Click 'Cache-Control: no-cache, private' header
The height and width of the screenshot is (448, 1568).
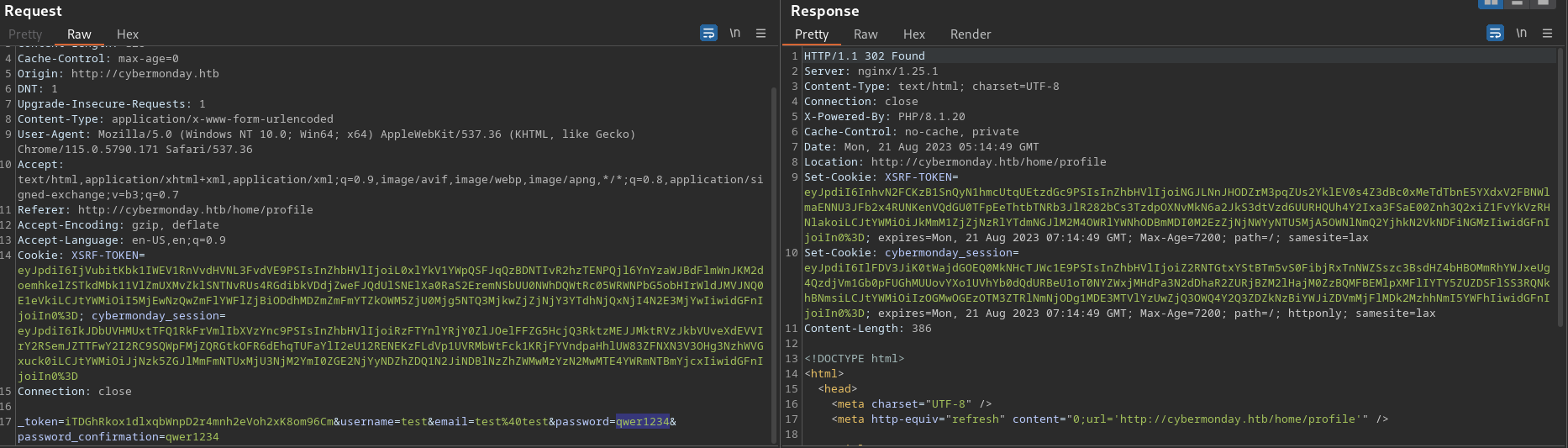click(912, 132)
